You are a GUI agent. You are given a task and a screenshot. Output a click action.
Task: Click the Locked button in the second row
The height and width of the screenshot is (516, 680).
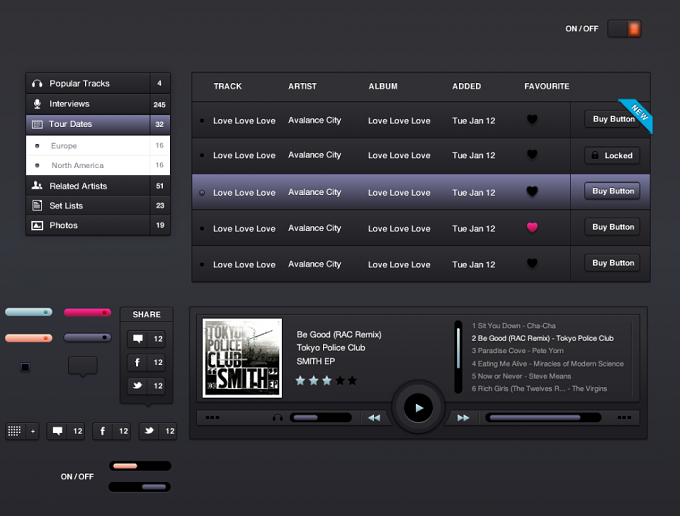click(612, 155)
